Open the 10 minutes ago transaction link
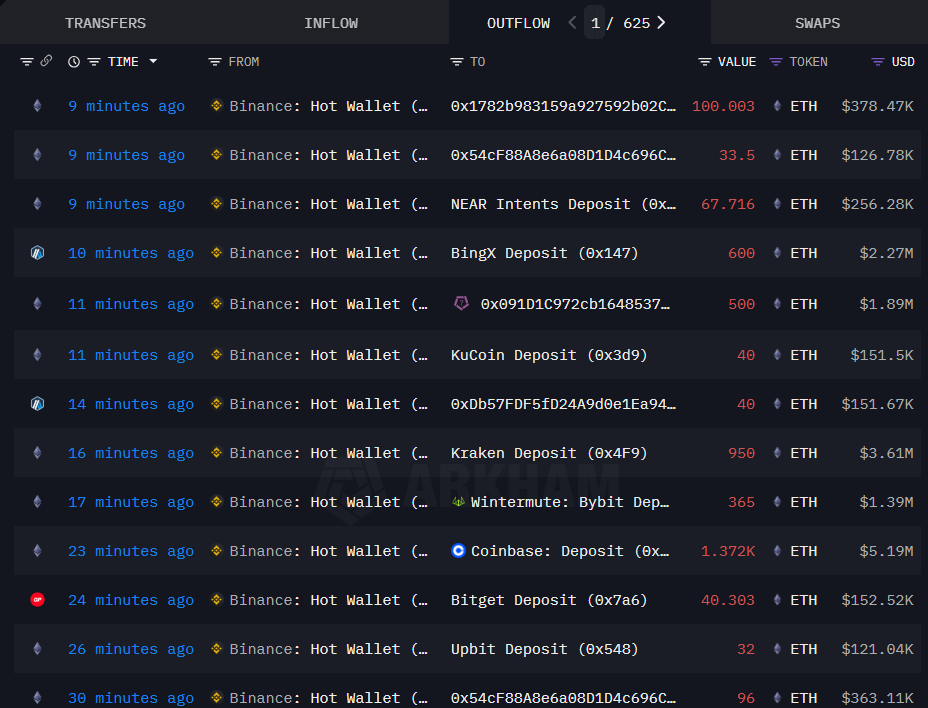Viewport: 928px width, 708px height. [131, 253]
